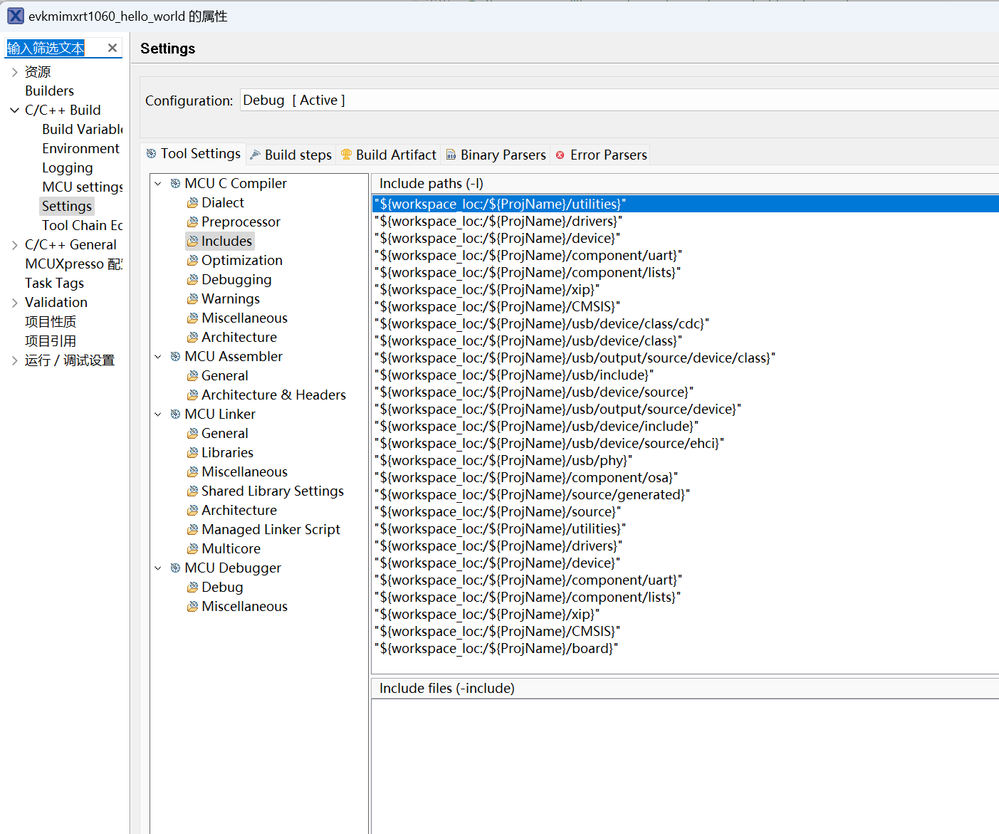This screenshot has width=999, height=834.
Task: Expand the 运行 / 调试设置 category
Action: (14, 361)
